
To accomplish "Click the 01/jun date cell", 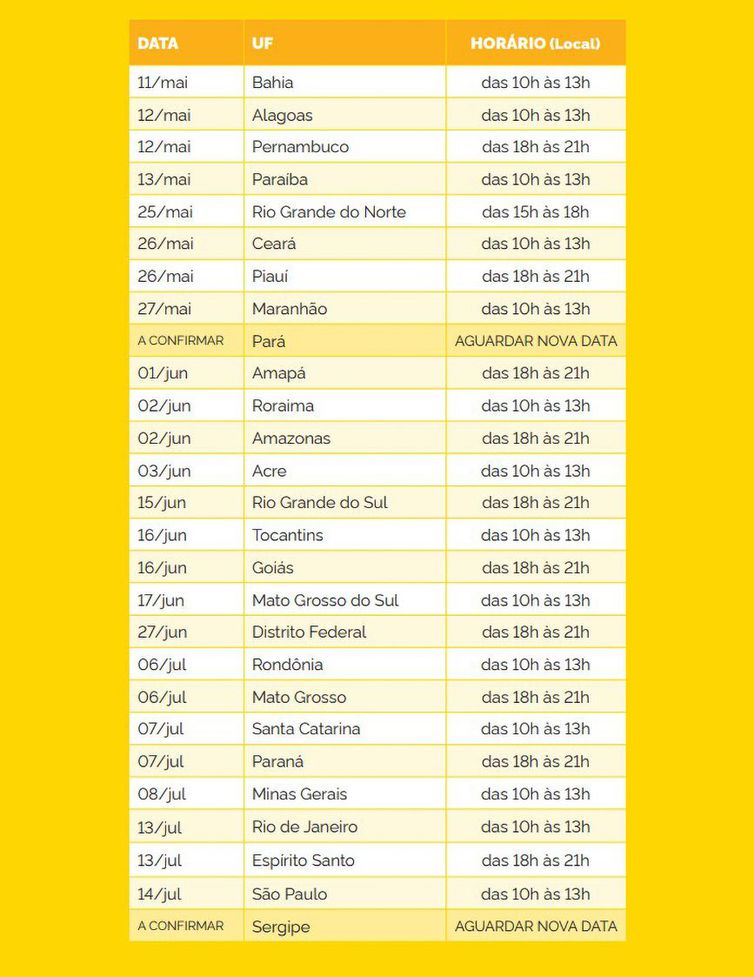I will [163, 373].
